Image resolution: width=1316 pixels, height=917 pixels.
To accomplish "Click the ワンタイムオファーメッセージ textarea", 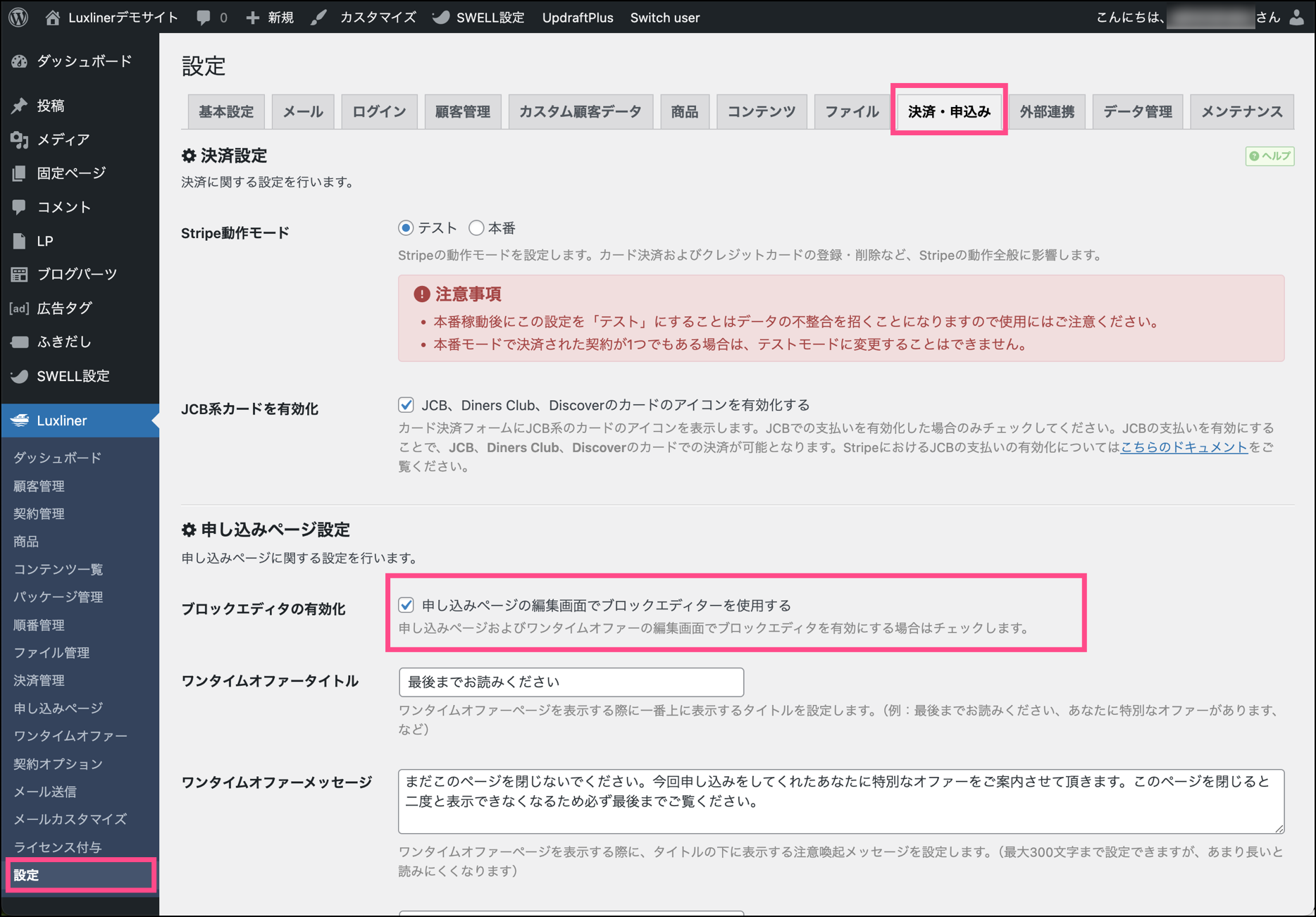I will point(840,801).
